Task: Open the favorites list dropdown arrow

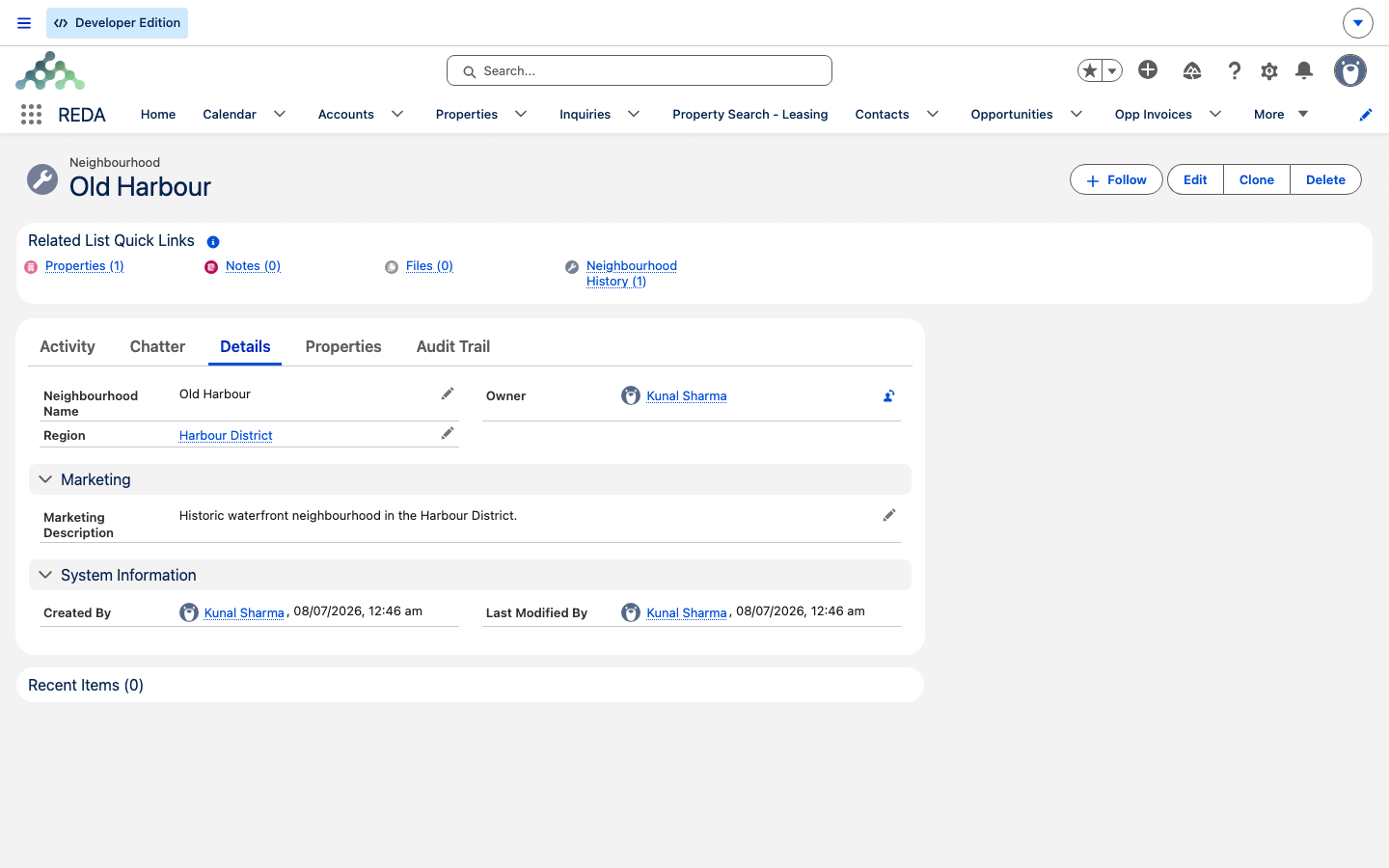Action: [1112, 70]
